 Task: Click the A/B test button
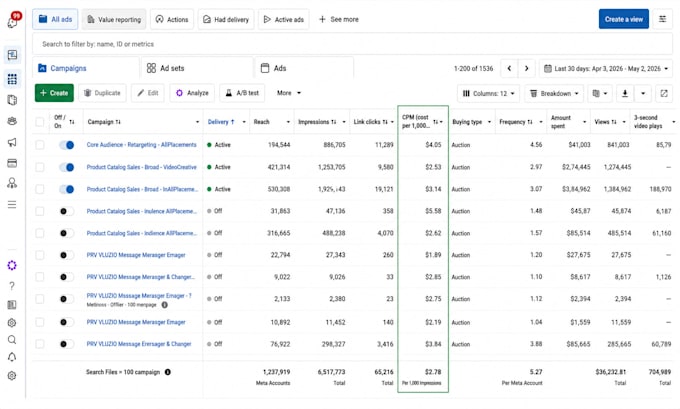point(242,93)
